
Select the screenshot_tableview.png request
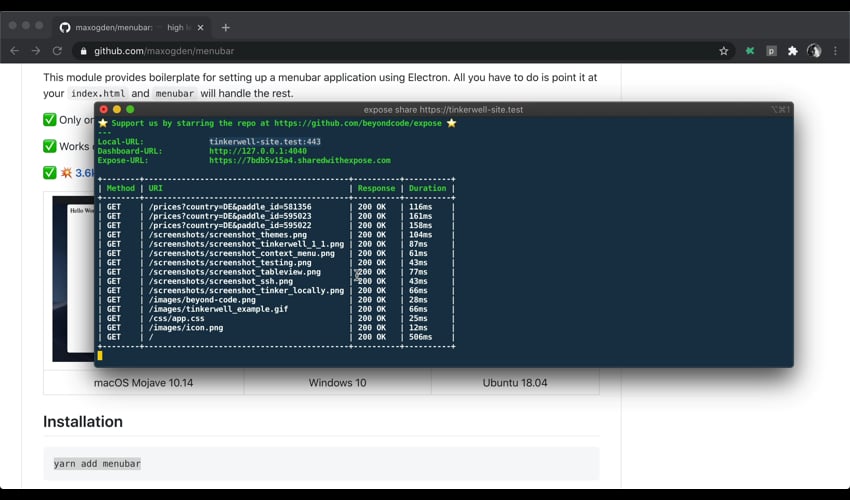point(276,272)
